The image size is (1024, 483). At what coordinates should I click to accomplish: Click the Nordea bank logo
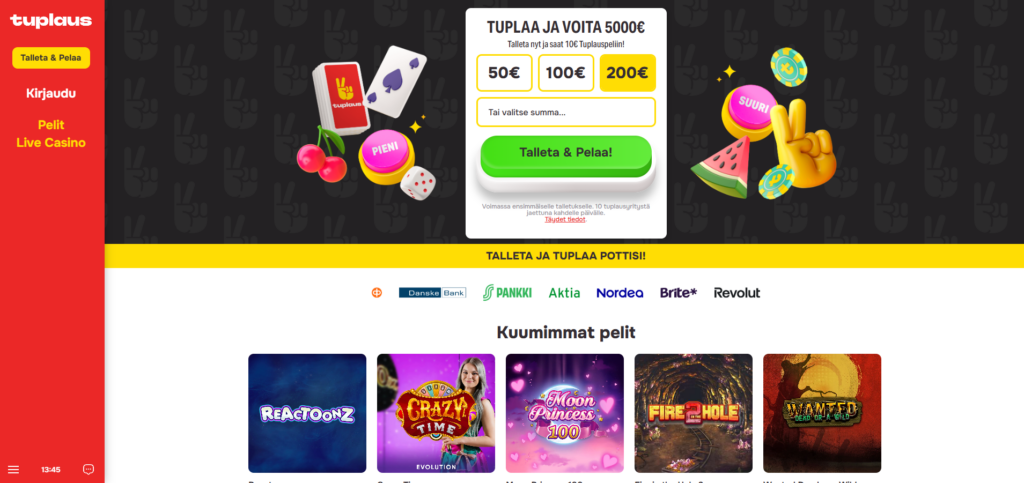pos(620,293)
